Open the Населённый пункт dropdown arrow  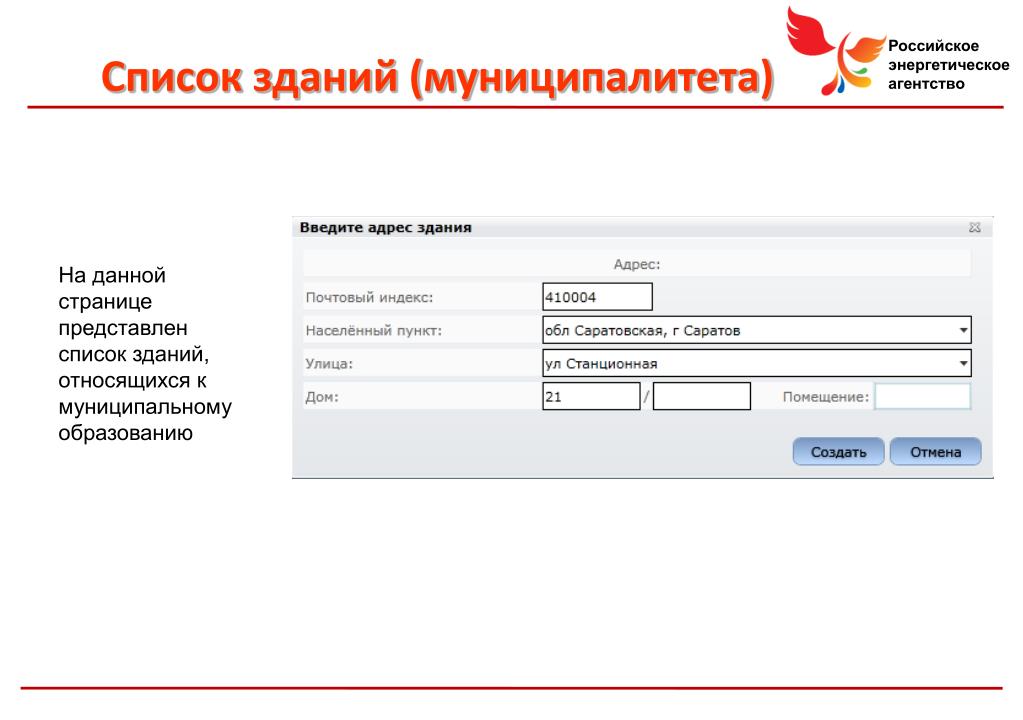(963, 330)
